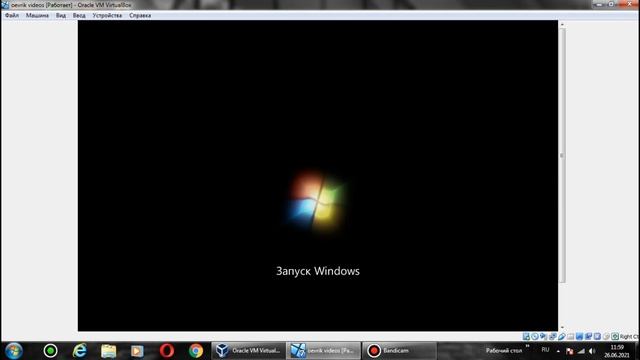Click the Right Ctrl host key label
640x360 pixels.
[x=629, y=337]
